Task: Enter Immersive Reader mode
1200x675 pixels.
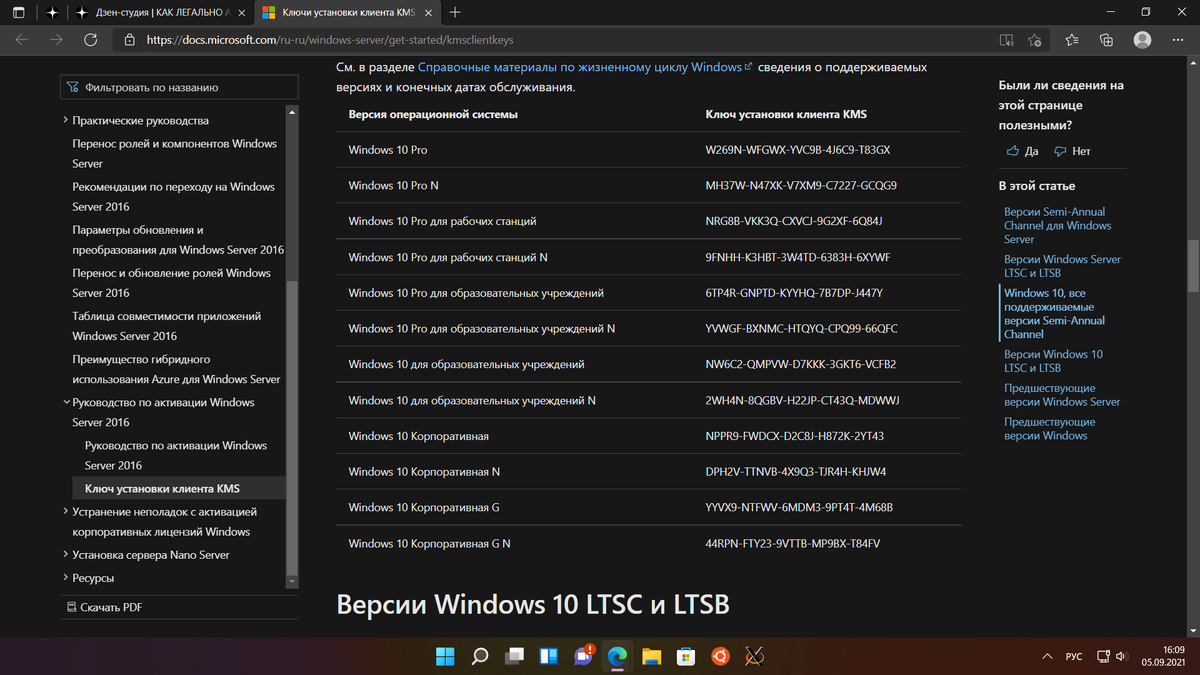Action: (1006, 40)
